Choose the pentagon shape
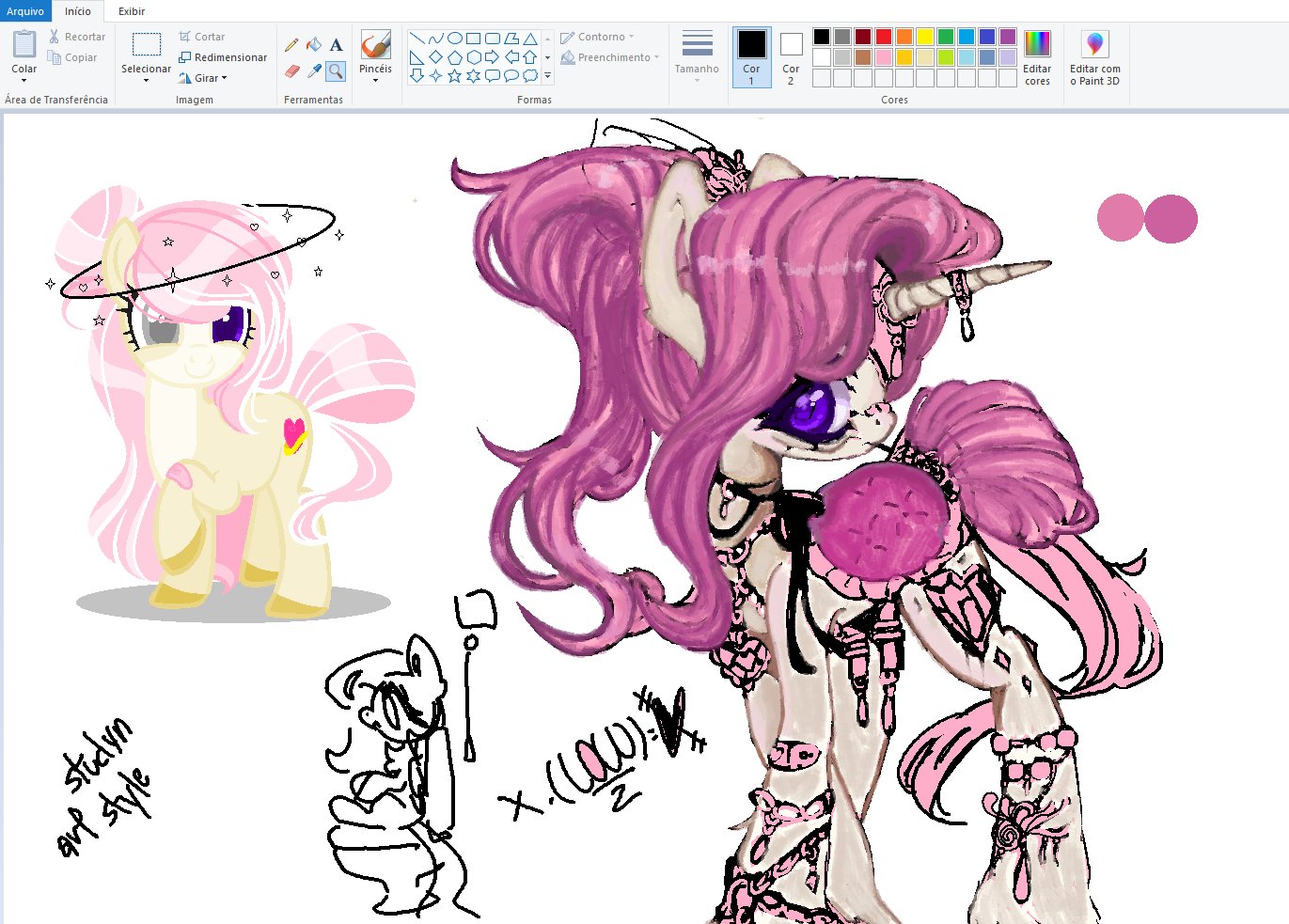 coord(455,57)
